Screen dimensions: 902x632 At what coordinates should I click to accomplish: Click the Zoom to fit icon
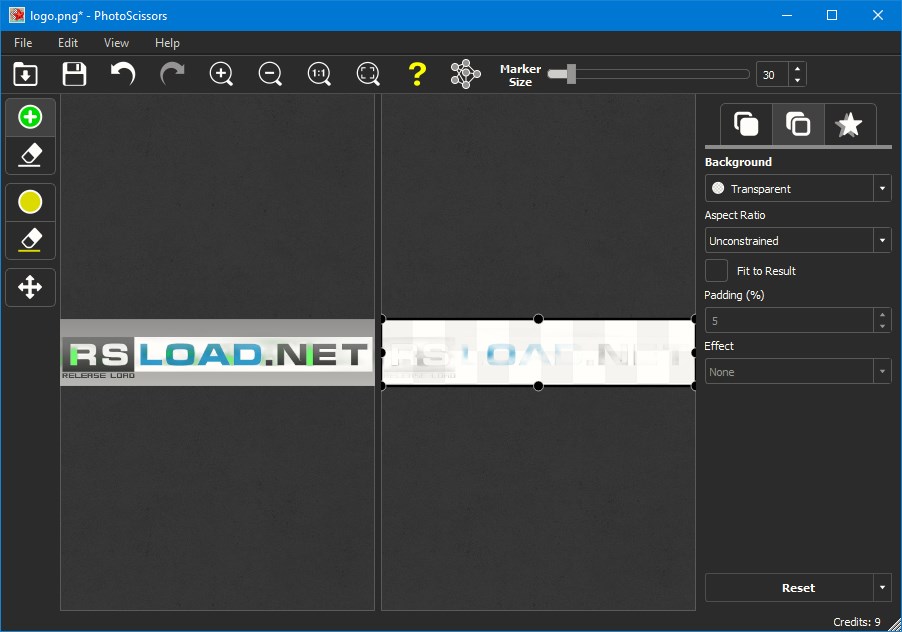click(368, 74)
